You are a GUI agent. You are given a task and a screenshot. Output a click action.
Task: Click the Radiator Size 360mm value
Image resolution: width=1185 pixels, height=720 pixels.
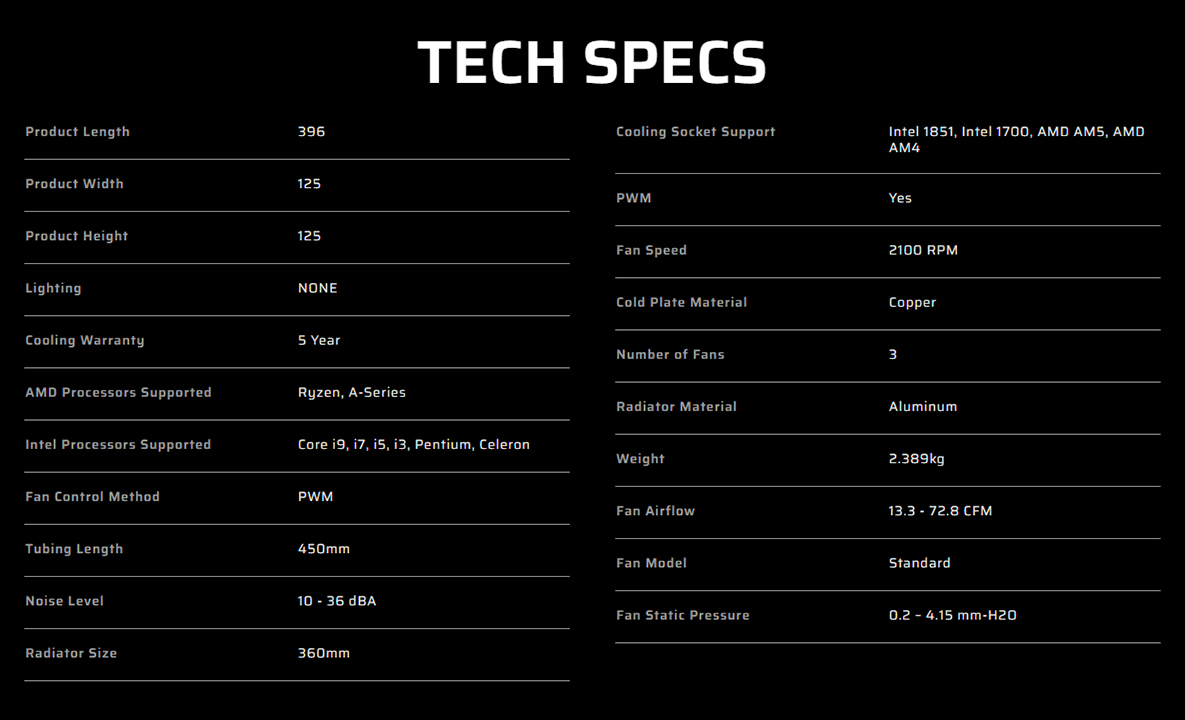click(323, 653)
